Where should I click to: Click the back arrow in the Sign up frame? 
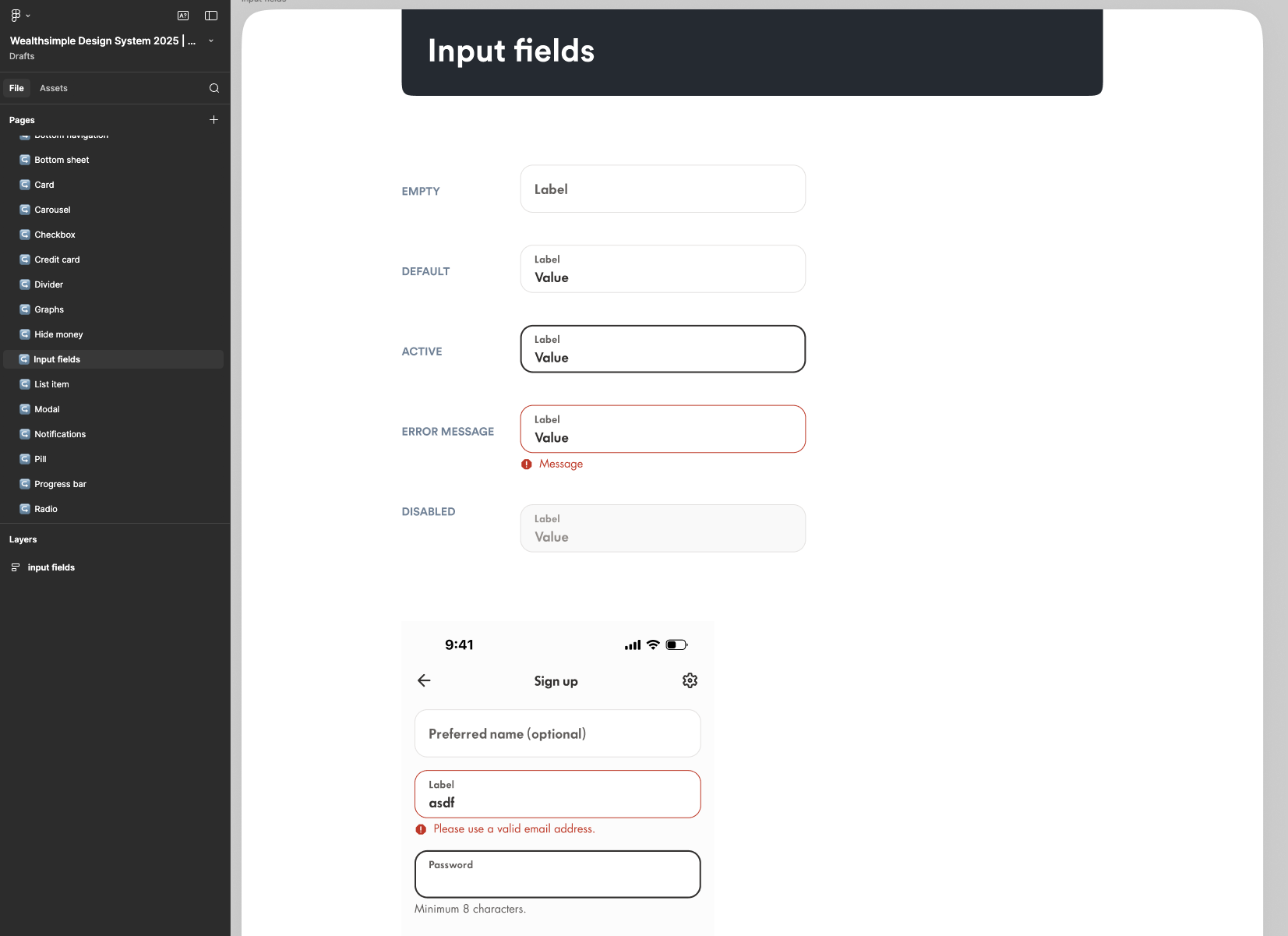[424, 680]
